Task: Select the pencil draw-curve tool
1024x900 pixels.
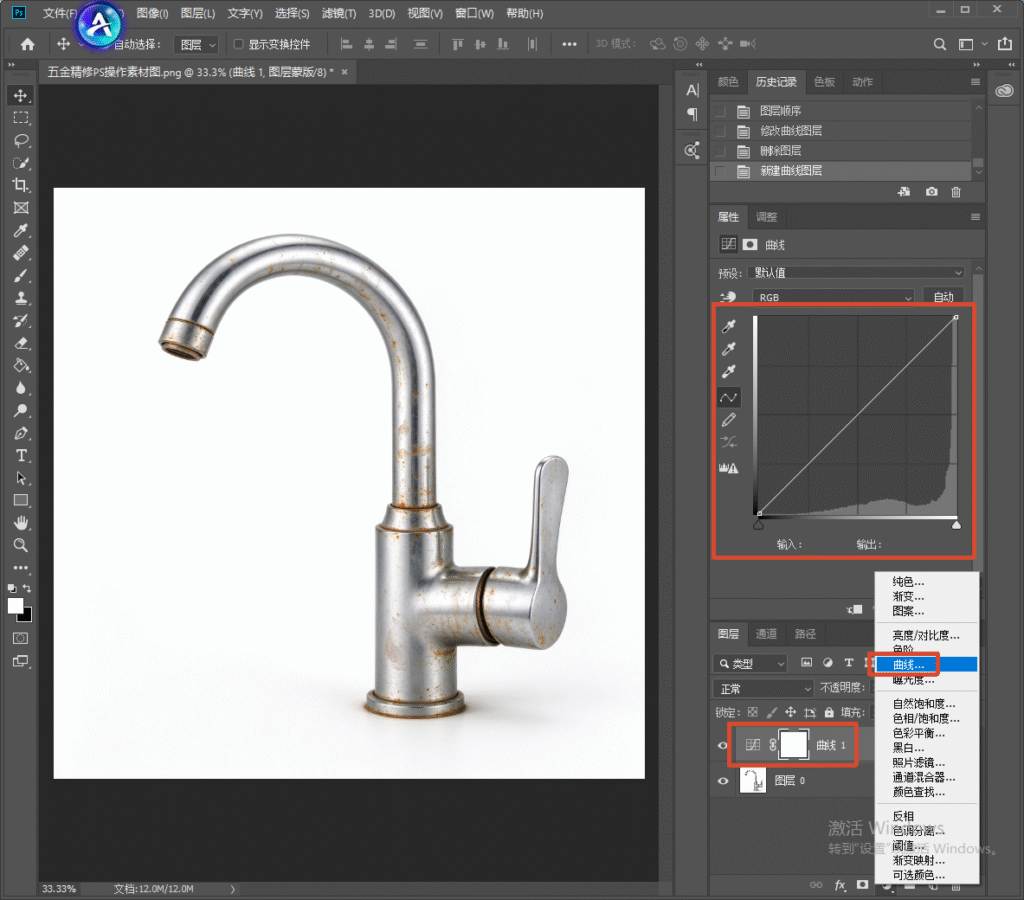Action: coord(729,420)
